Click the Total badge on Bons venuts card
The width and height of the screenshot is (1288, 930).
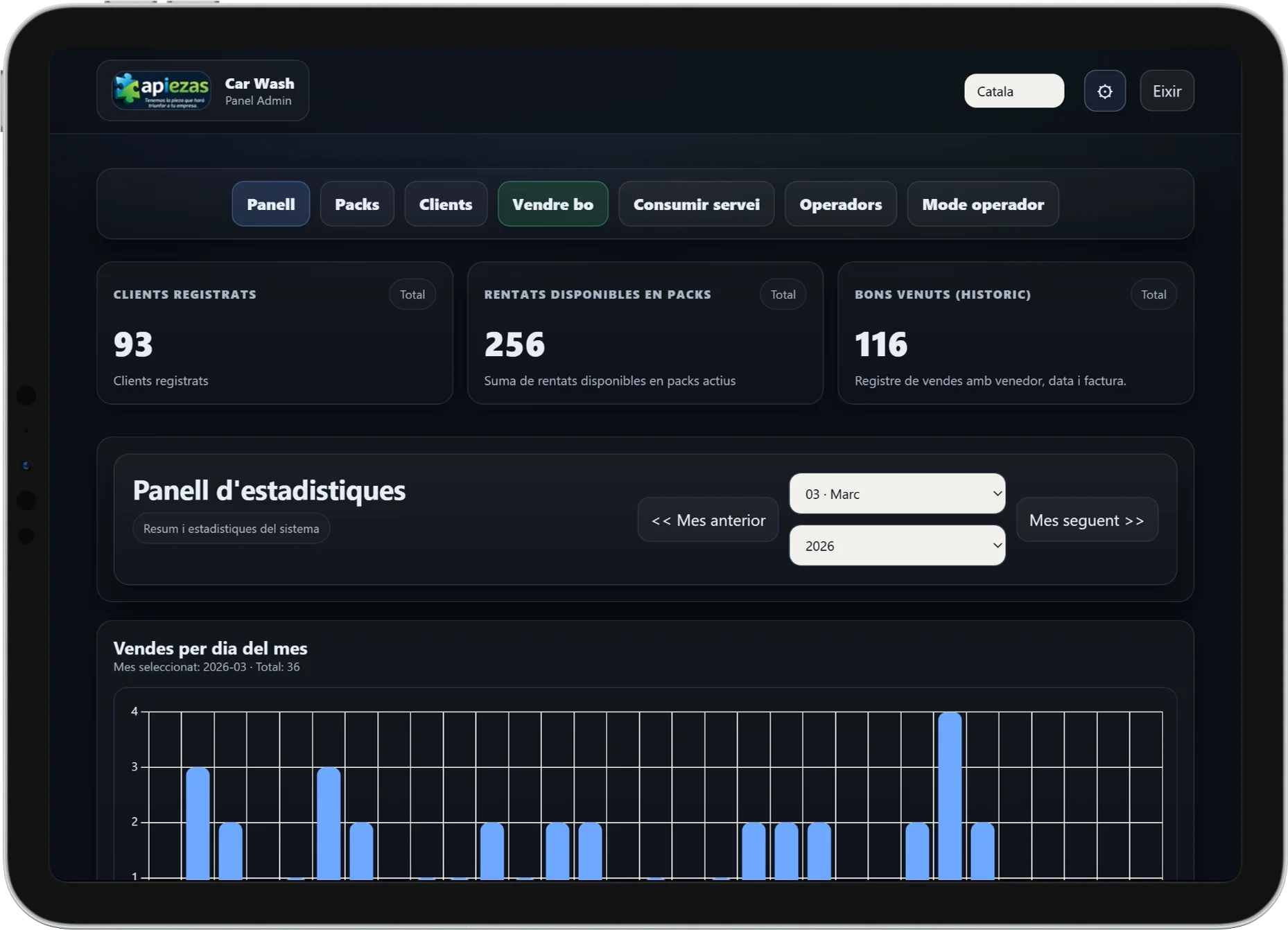tap(1154, 295)
